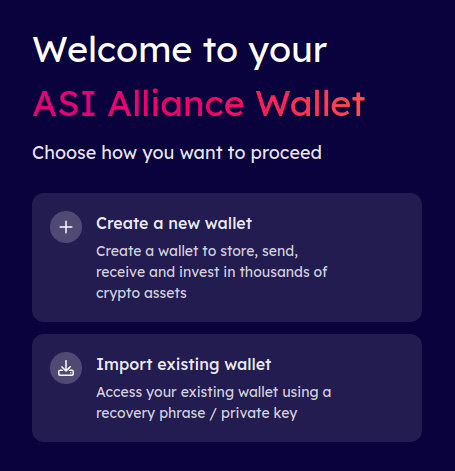This screenshot has height=471, width=455.
Task: Open the Import existing wallet card
Action: pos(227,388)
